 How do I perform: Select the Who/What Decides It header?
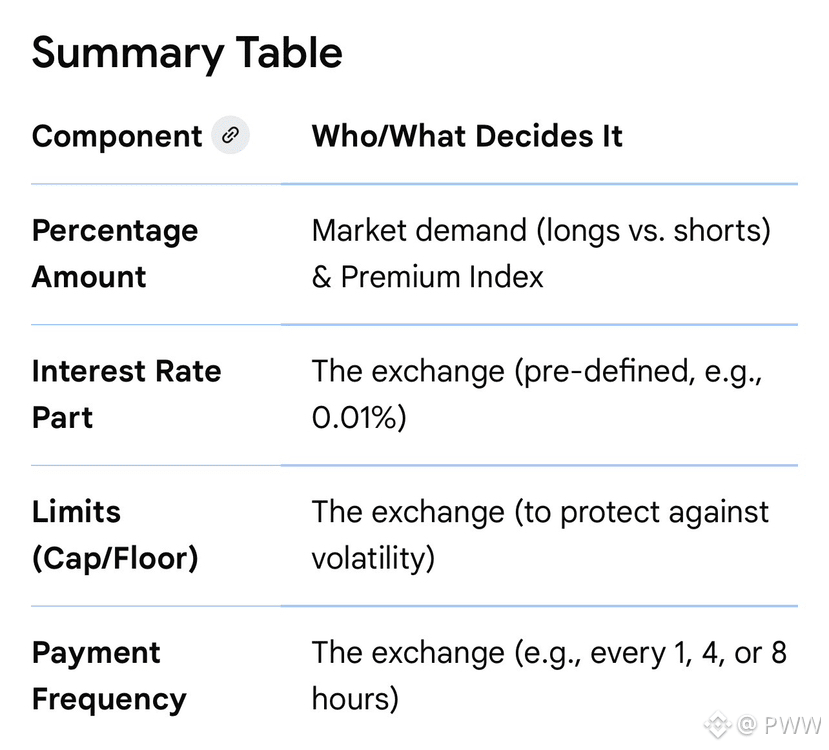(x=467, y=136)
